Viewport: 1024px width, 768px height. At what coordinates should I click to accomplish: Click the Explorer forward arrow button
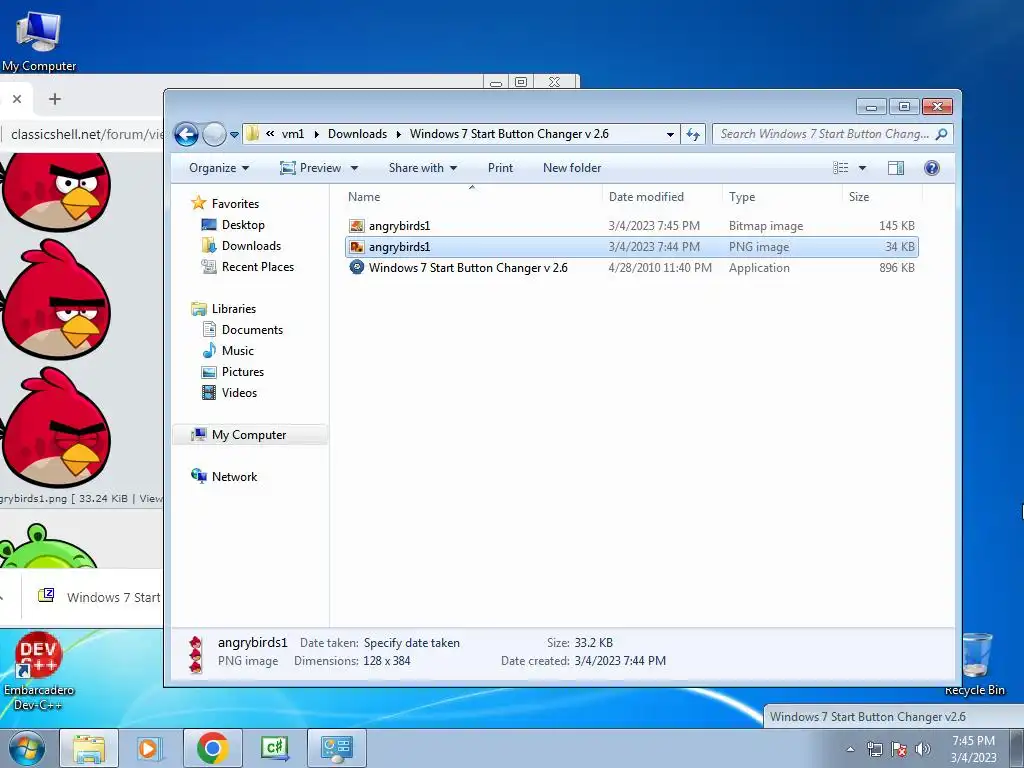[x=214, y=135]
